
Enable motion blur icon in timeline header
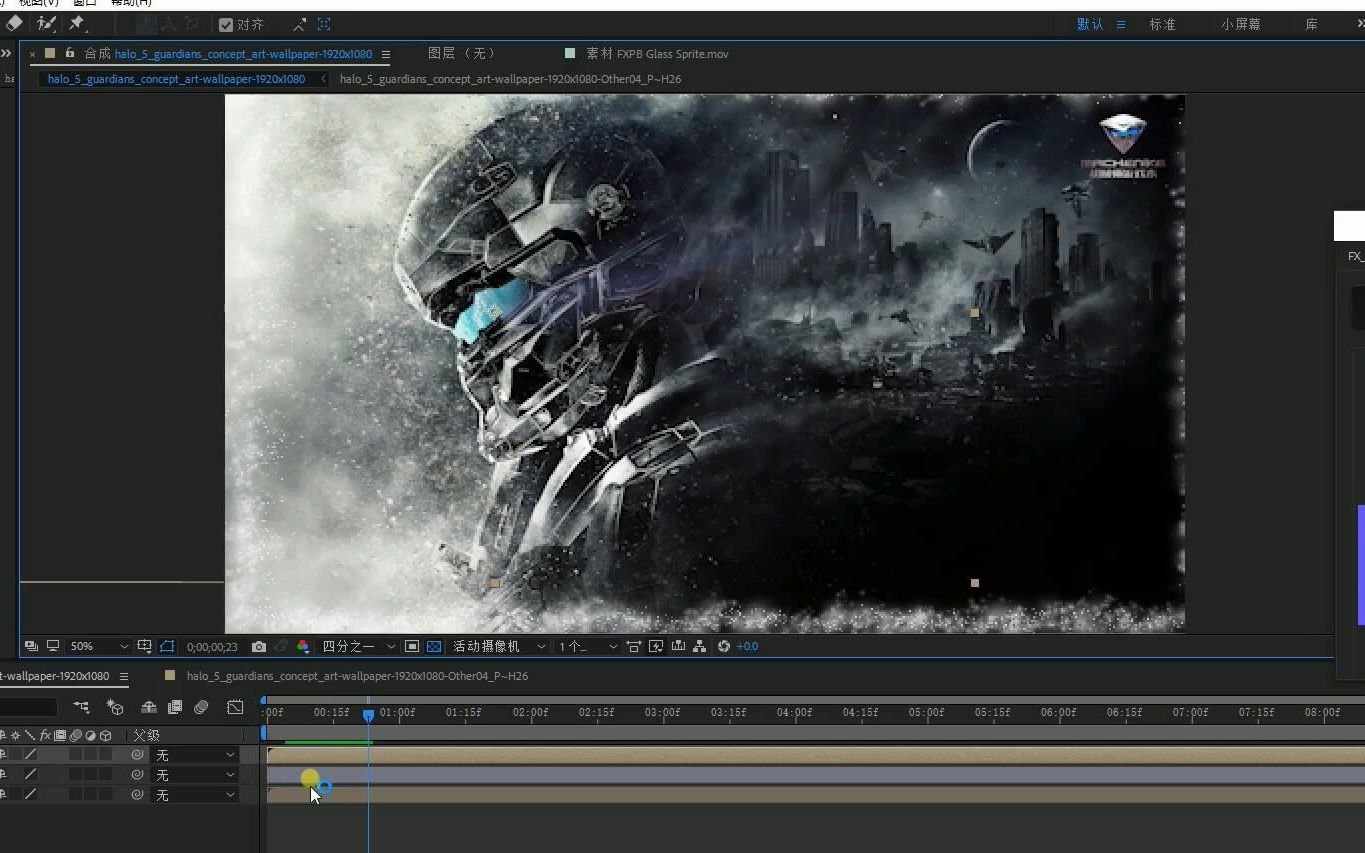click(201, 707)
